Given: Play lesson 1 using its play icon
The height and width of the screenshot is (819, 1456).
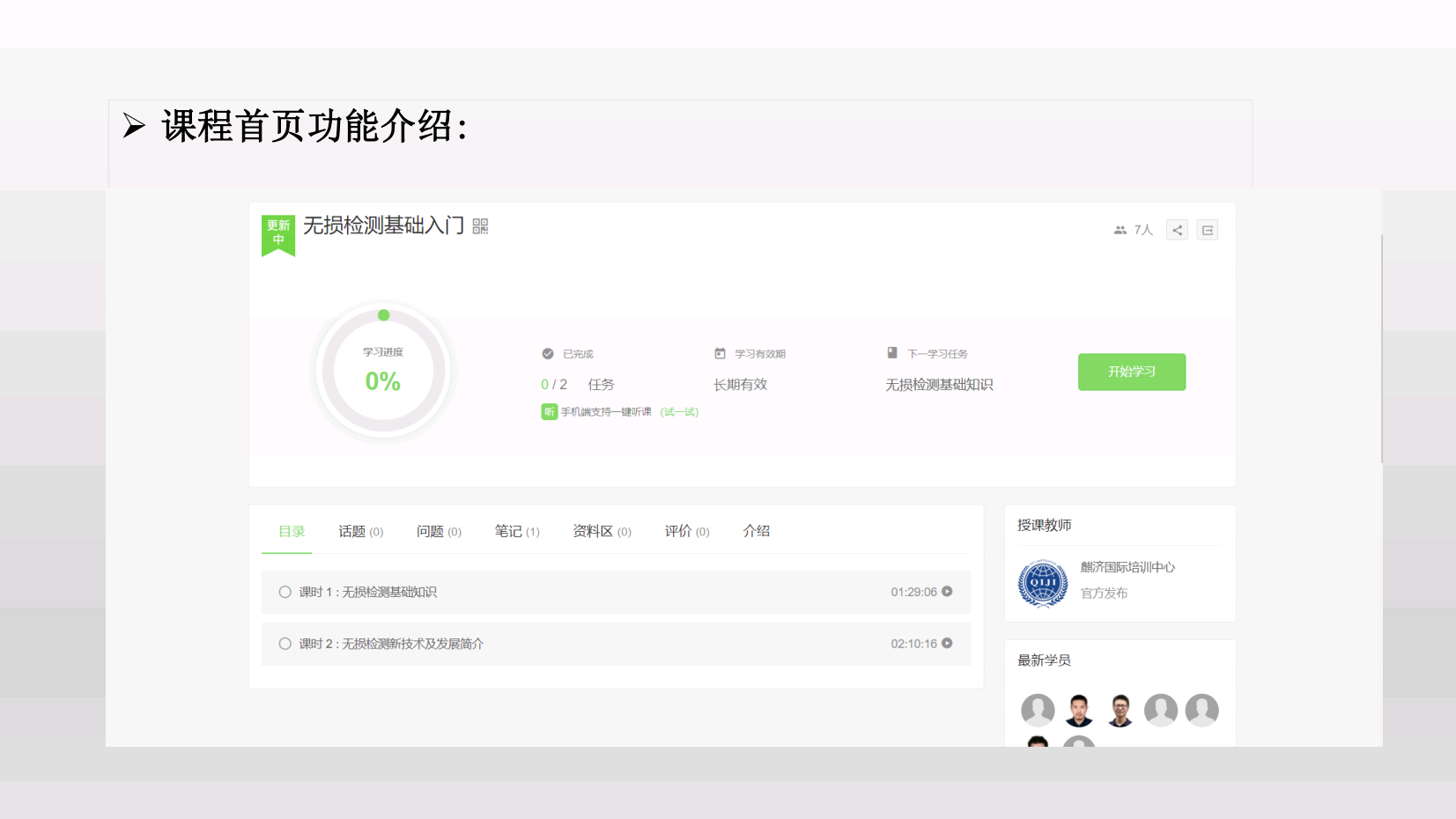Looking at the screenshot, I should click(947, 592).
